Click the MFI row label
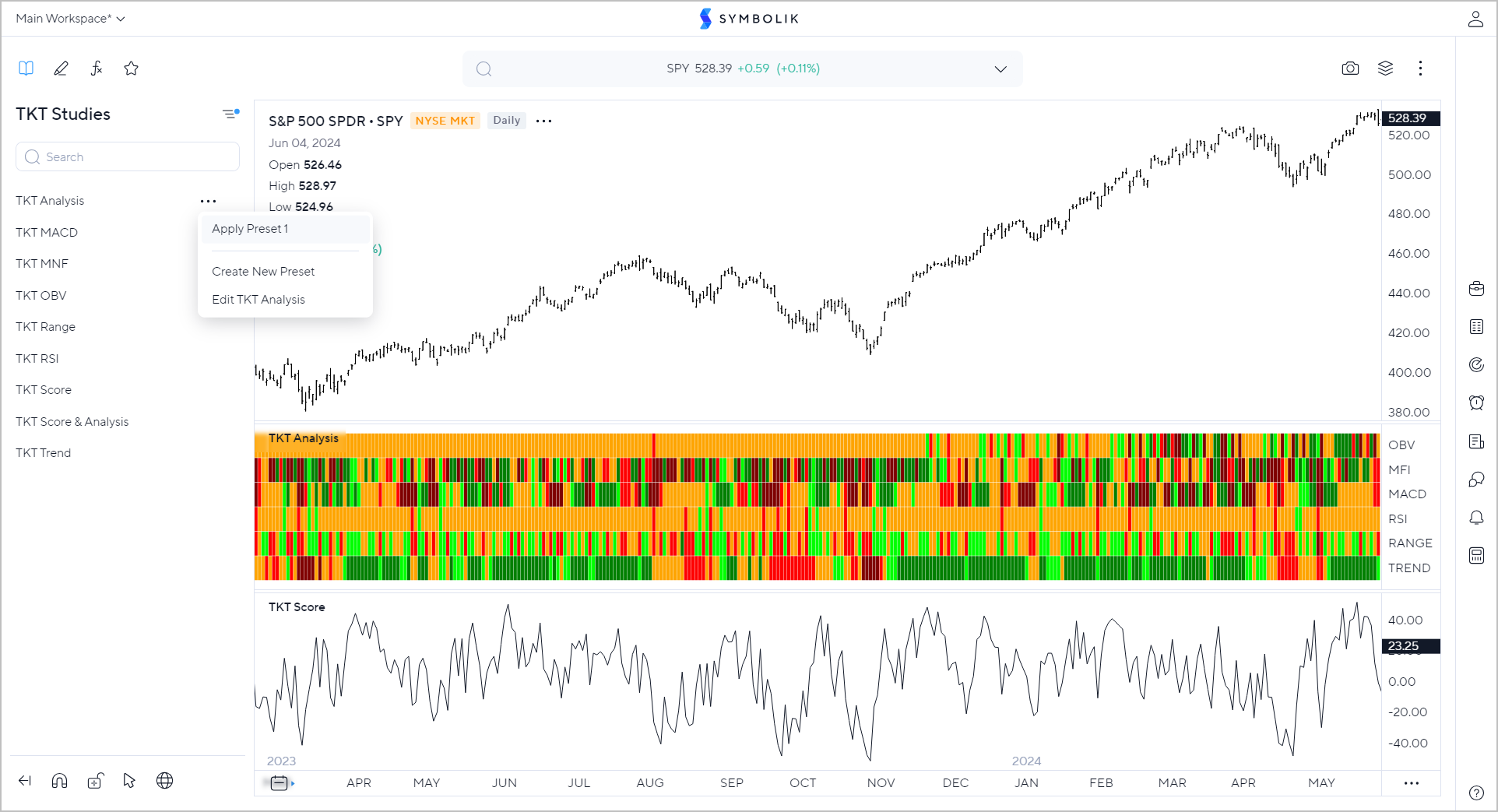The image size is (1498, 812). click(x=1399, y=470)
